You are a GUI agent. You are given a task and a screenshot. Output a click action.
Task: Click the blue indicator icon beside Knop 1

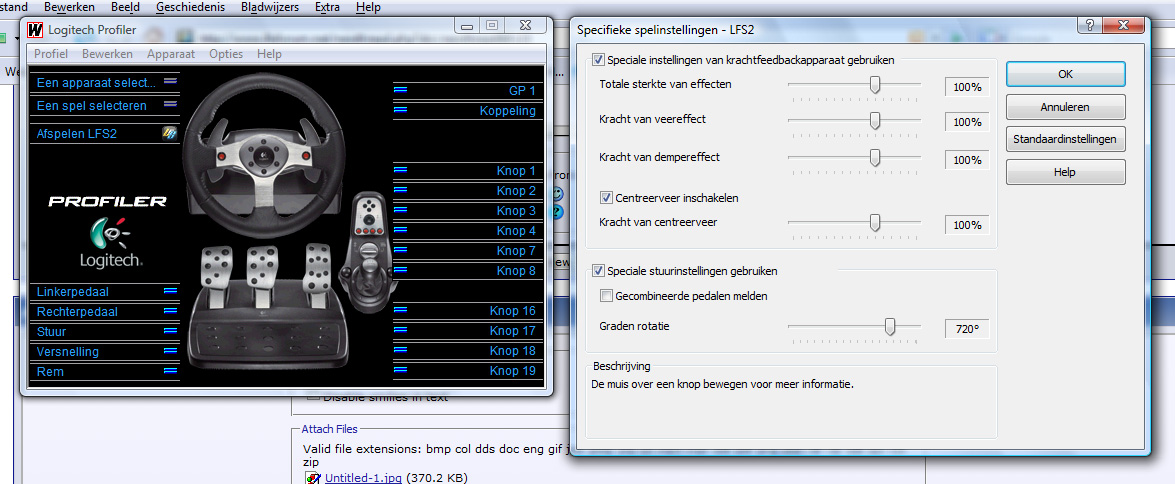[x=400, y=171]
